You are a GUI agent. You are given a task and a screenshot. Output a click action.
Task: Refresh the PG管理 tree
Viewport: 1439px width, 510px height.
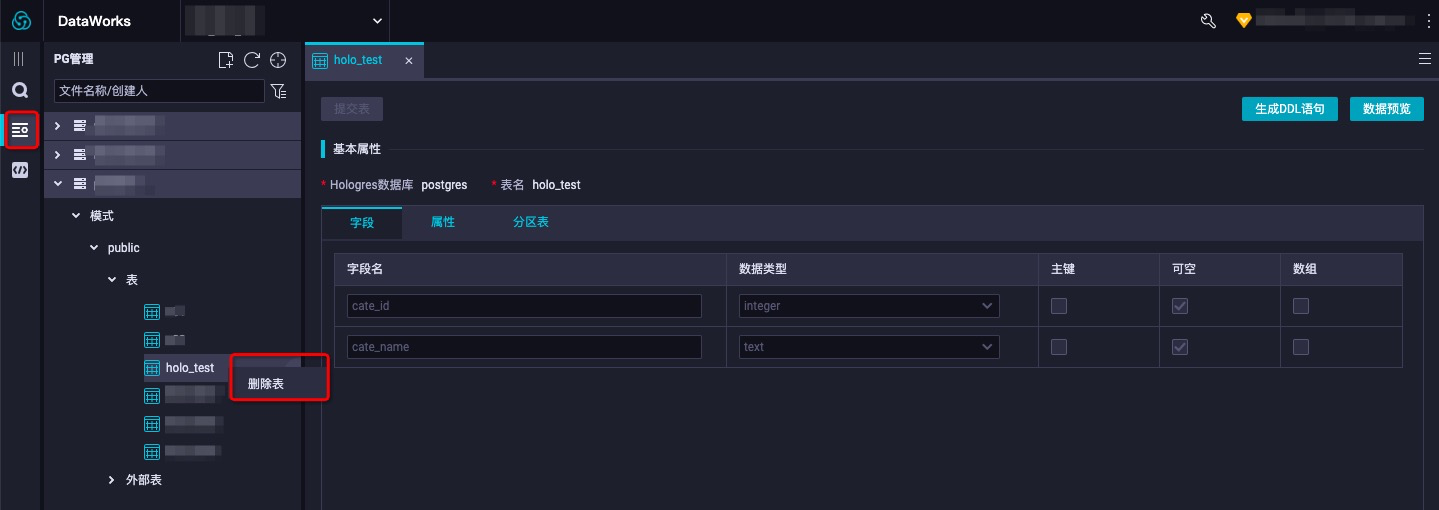coord(252,60)
